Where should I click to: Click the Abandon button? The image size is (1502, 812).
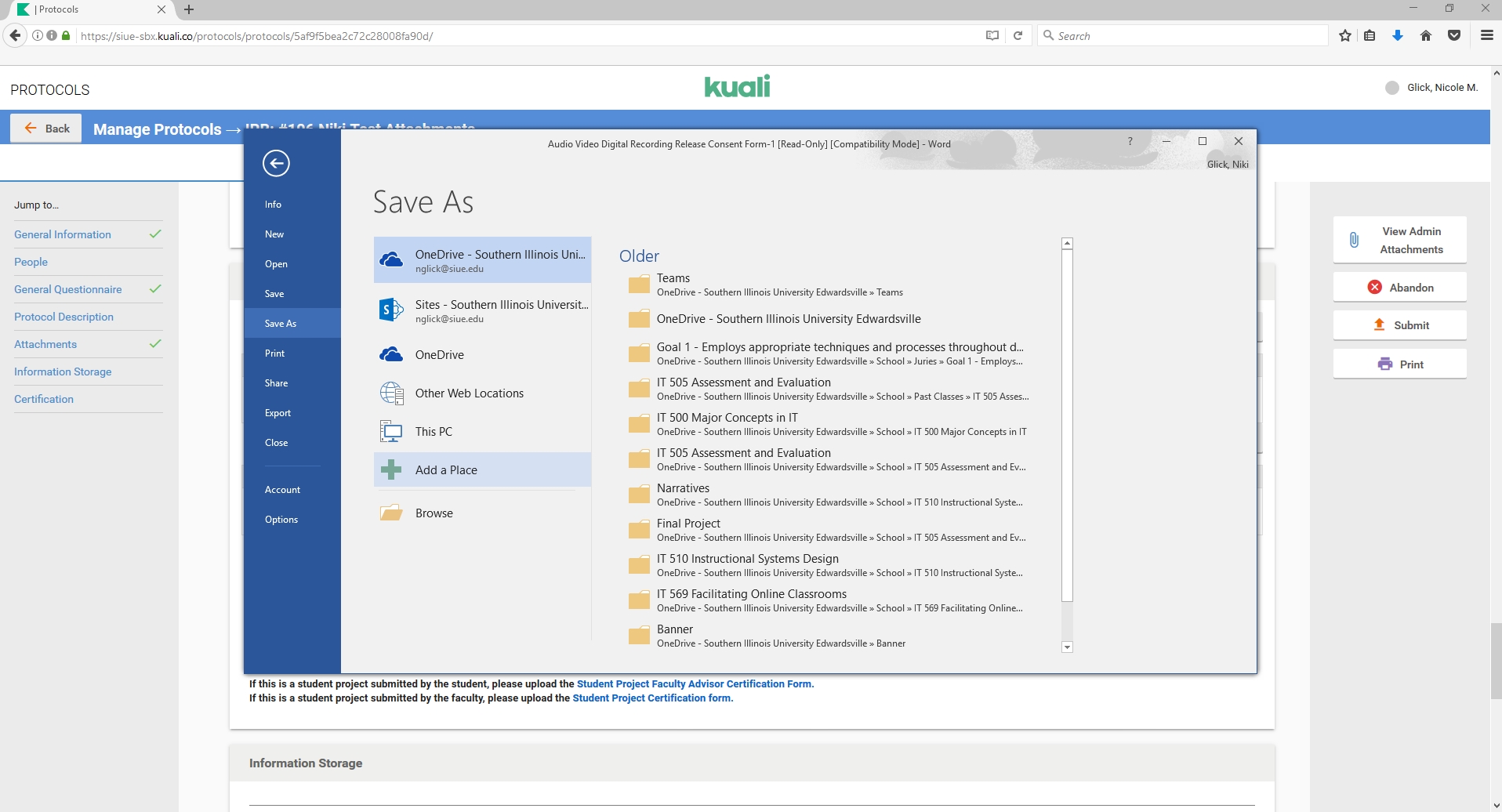point(1399,288)
